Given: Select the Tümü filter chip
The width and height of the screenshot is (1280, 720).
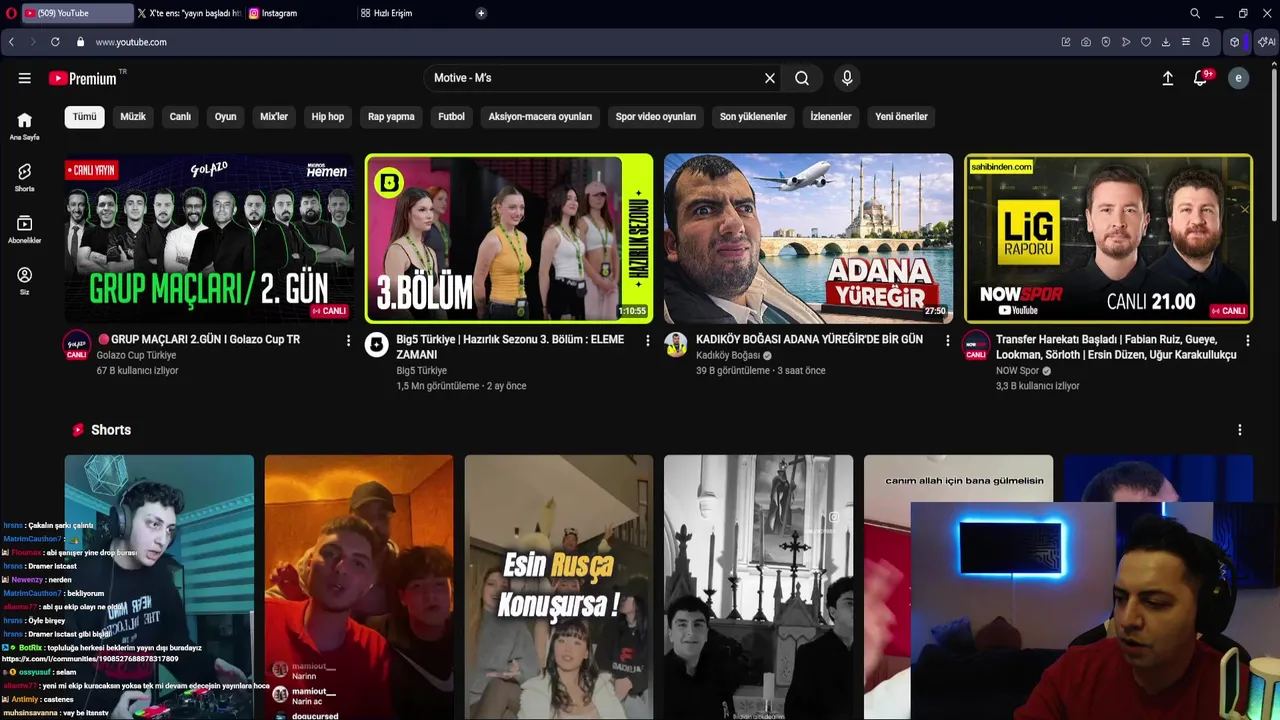Looking at the screenshot, I should tap(85, 117).
